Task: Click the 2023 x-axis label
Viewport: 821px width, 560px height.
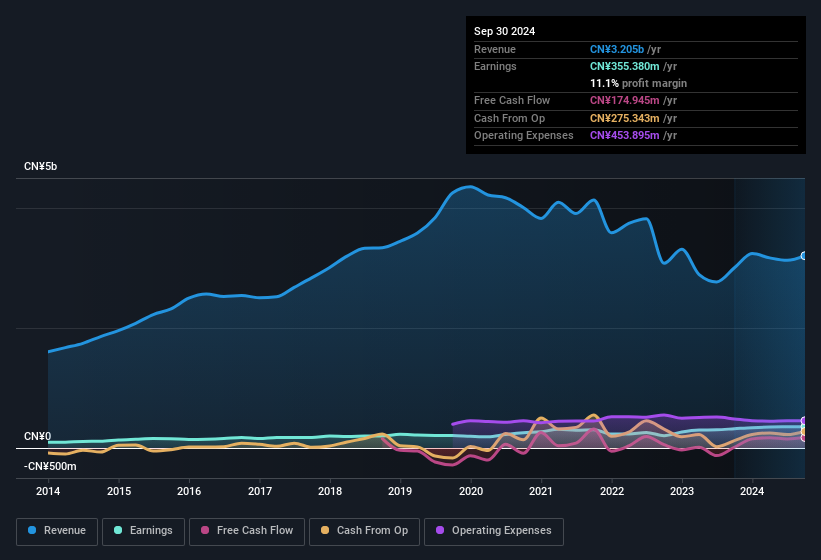Action: coord(682,491)
